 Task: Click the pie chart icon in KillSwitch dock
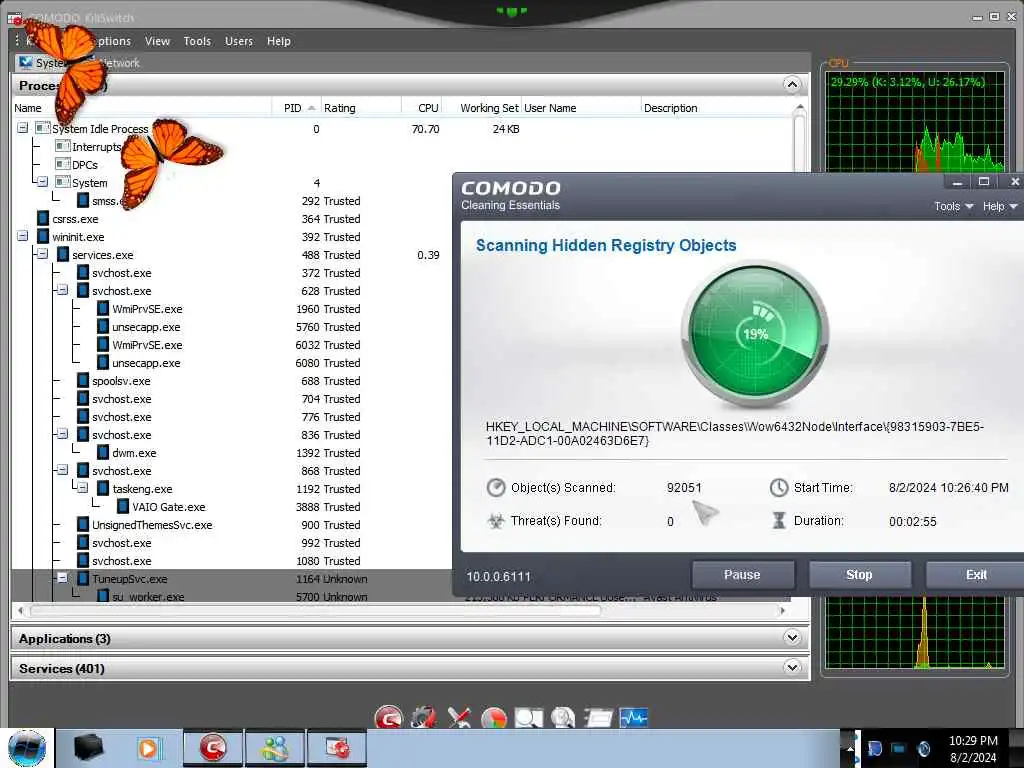[494, 718]
